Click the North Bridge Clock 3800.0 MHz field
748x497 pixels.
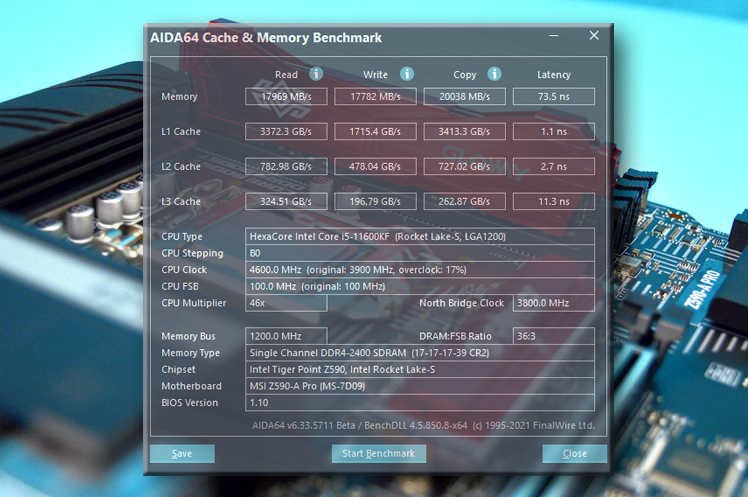554,303
